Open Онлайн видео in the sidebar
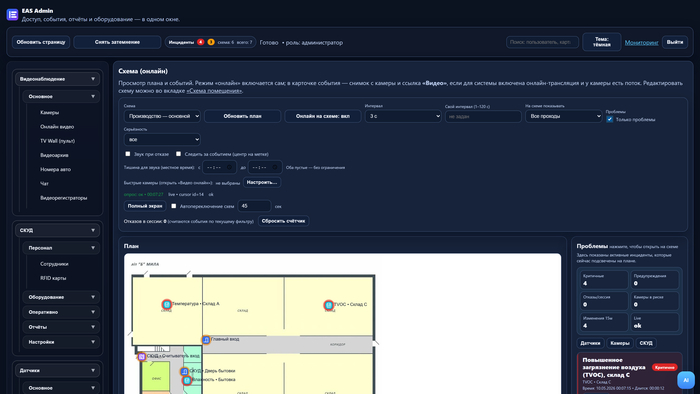The width and height of the screenshot is (700, 394). click(57, 127)
